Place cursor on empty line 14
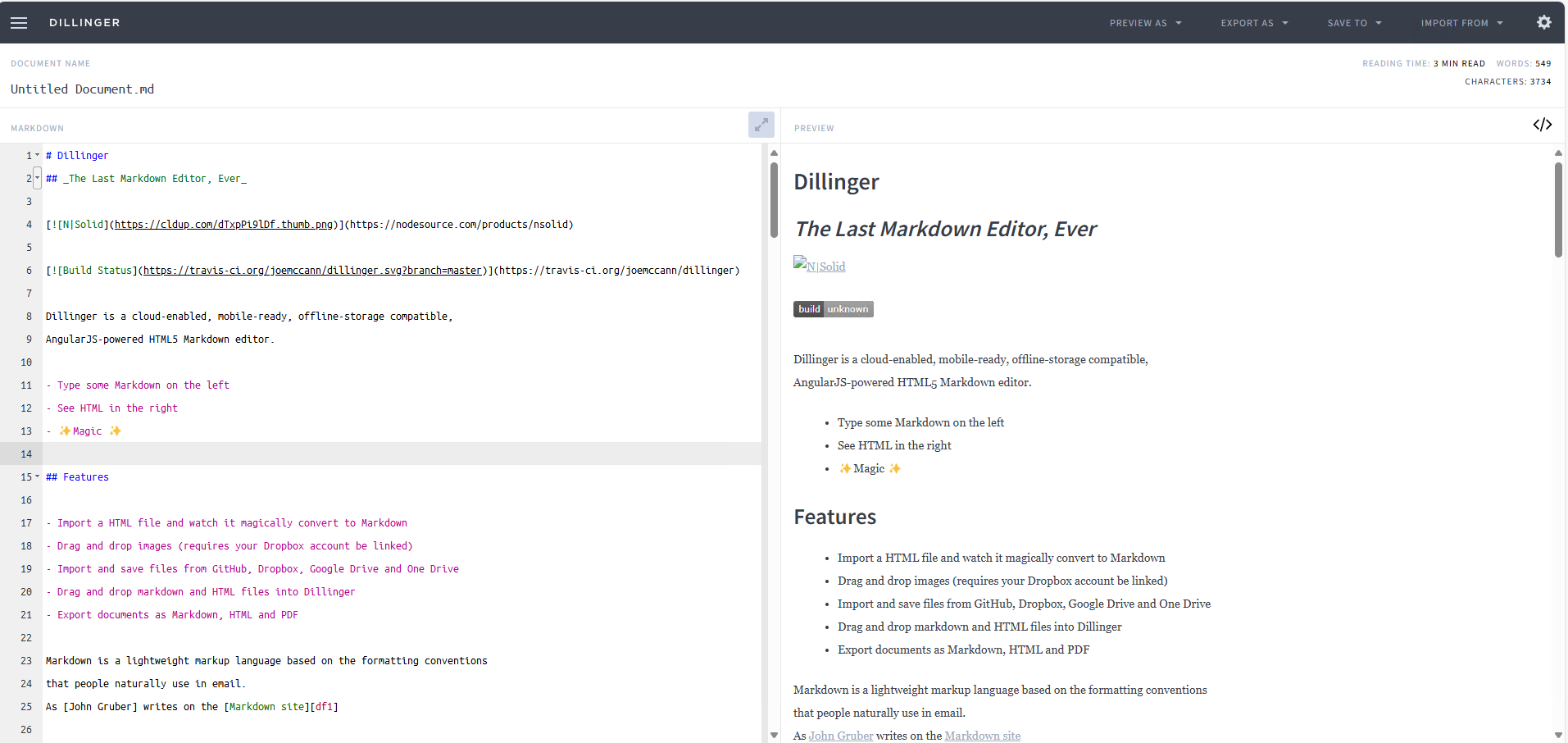 (x=402, y=454)
